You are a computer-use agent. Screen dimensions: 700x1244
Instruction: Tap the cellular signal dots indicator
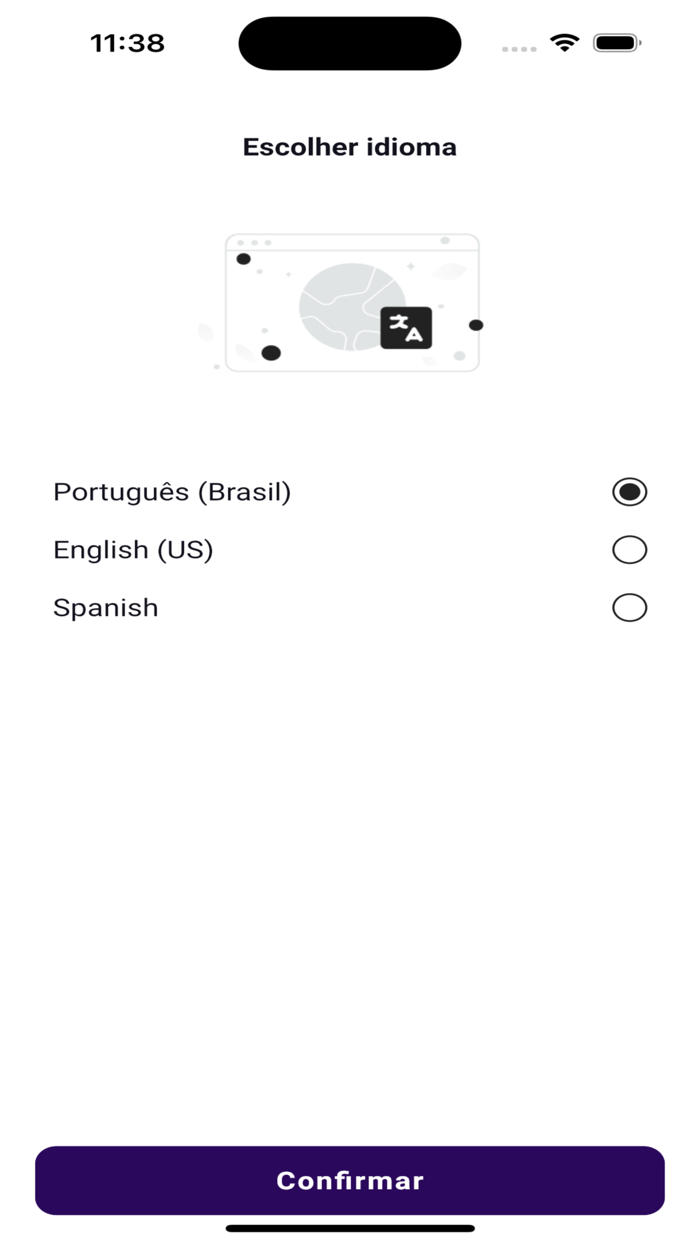pyautogui.click(x=518, y=48)
